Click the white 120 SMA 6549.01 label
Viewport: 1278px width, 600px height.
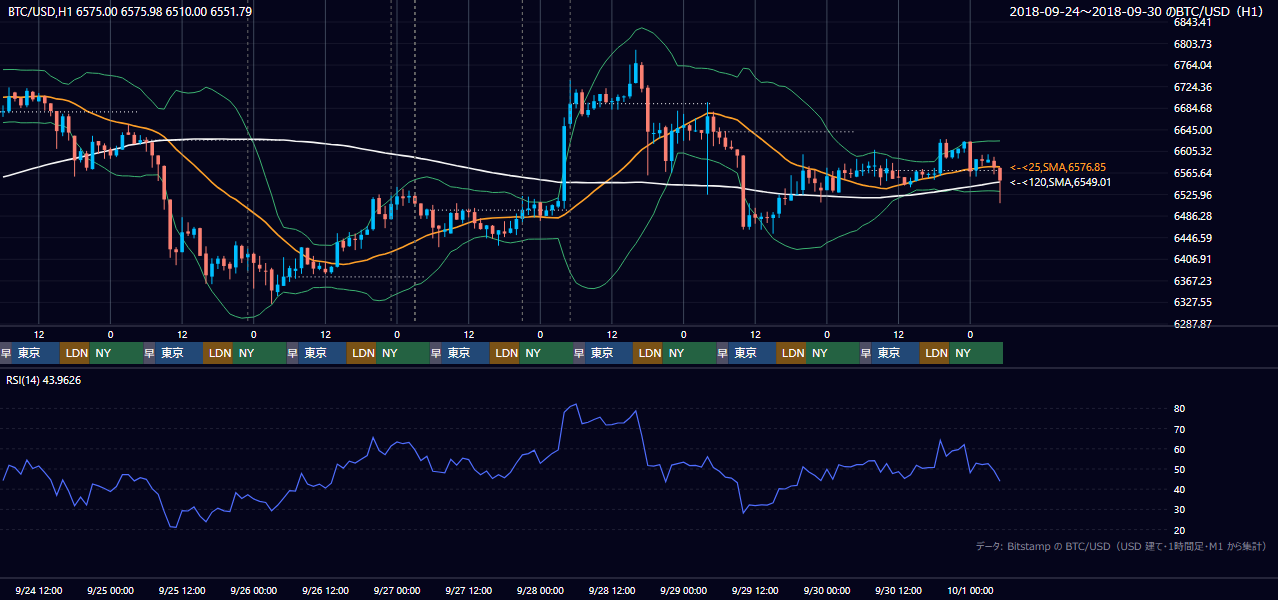coord(1060,182)
